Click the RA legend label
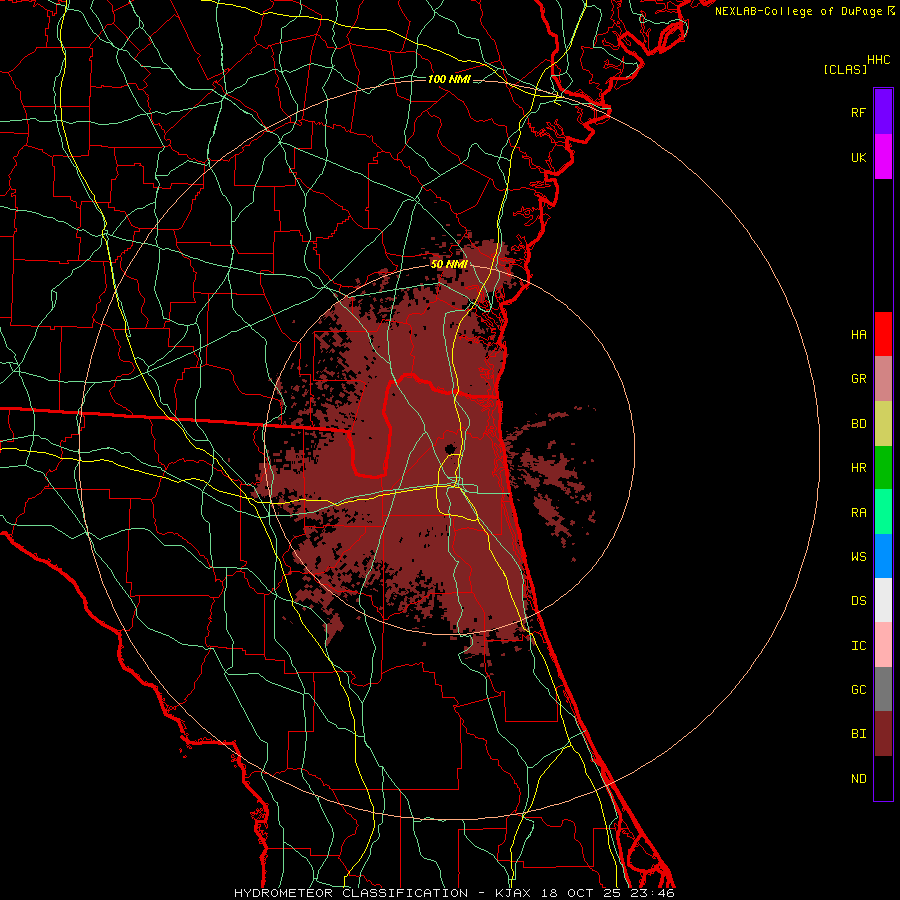 coord(858,513)
